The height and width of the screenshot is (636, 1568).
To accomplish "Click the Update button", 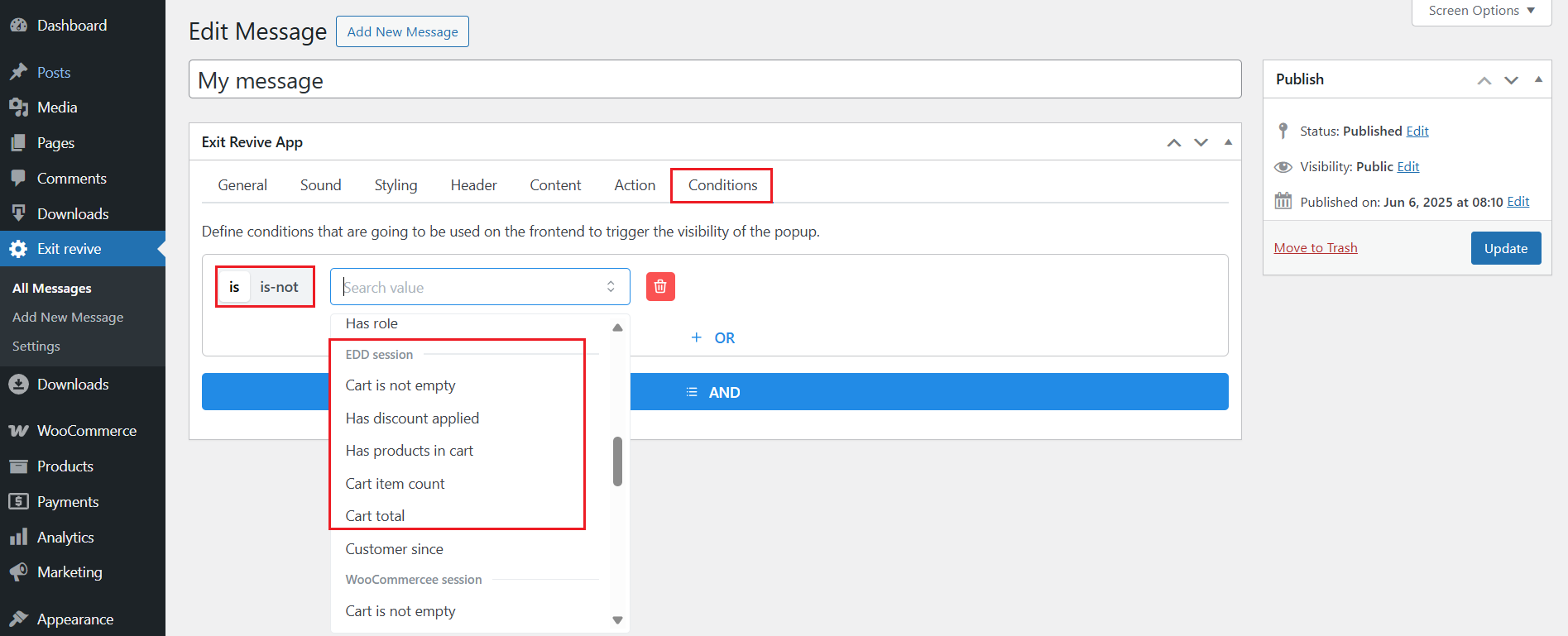I will [1505, 248].
